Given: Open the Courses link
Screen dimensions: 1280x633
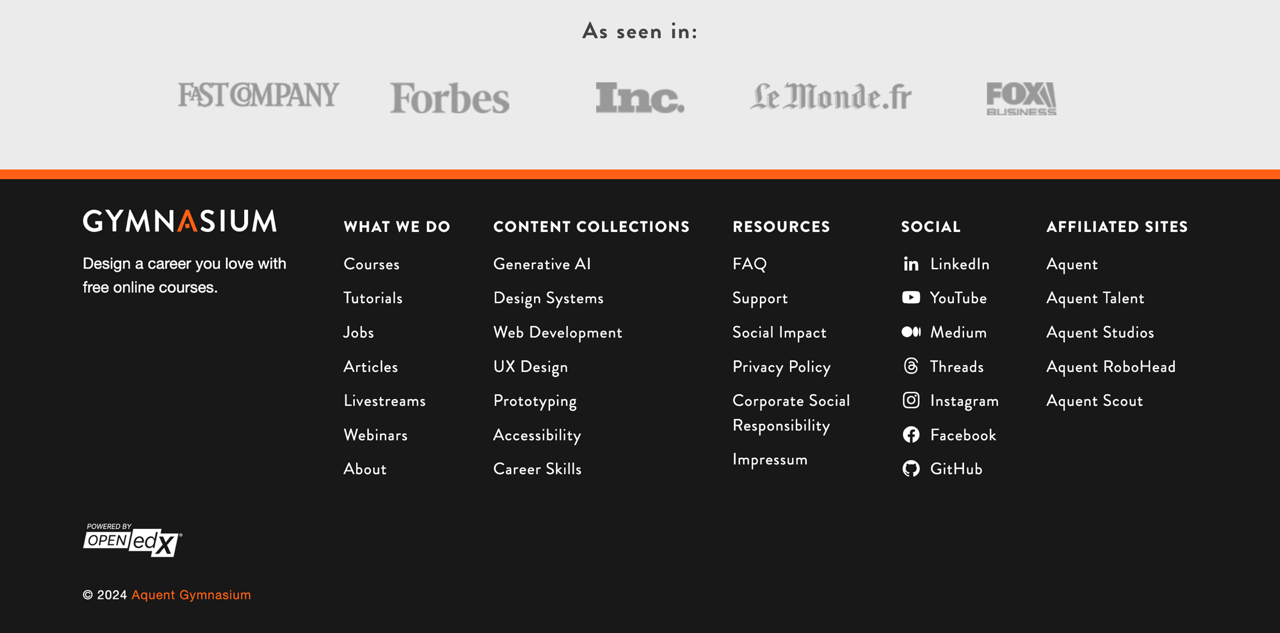Looking at the screenshot, I should pos(371,264).
